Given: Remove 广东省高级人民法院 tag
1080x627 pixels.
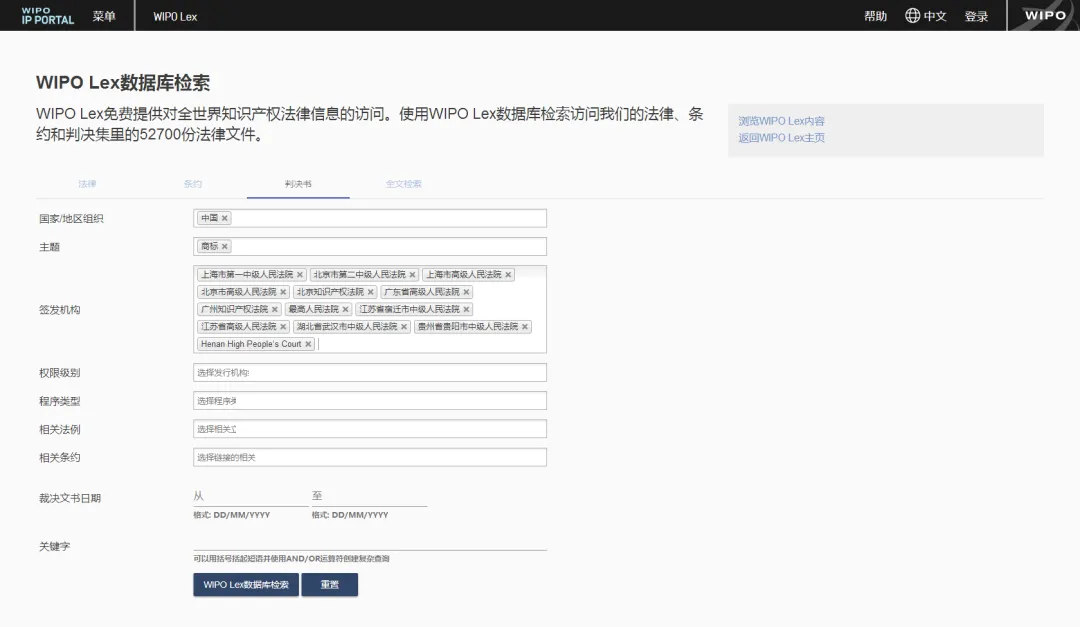Looking at the screenshot, I should (x=466, y=292).
